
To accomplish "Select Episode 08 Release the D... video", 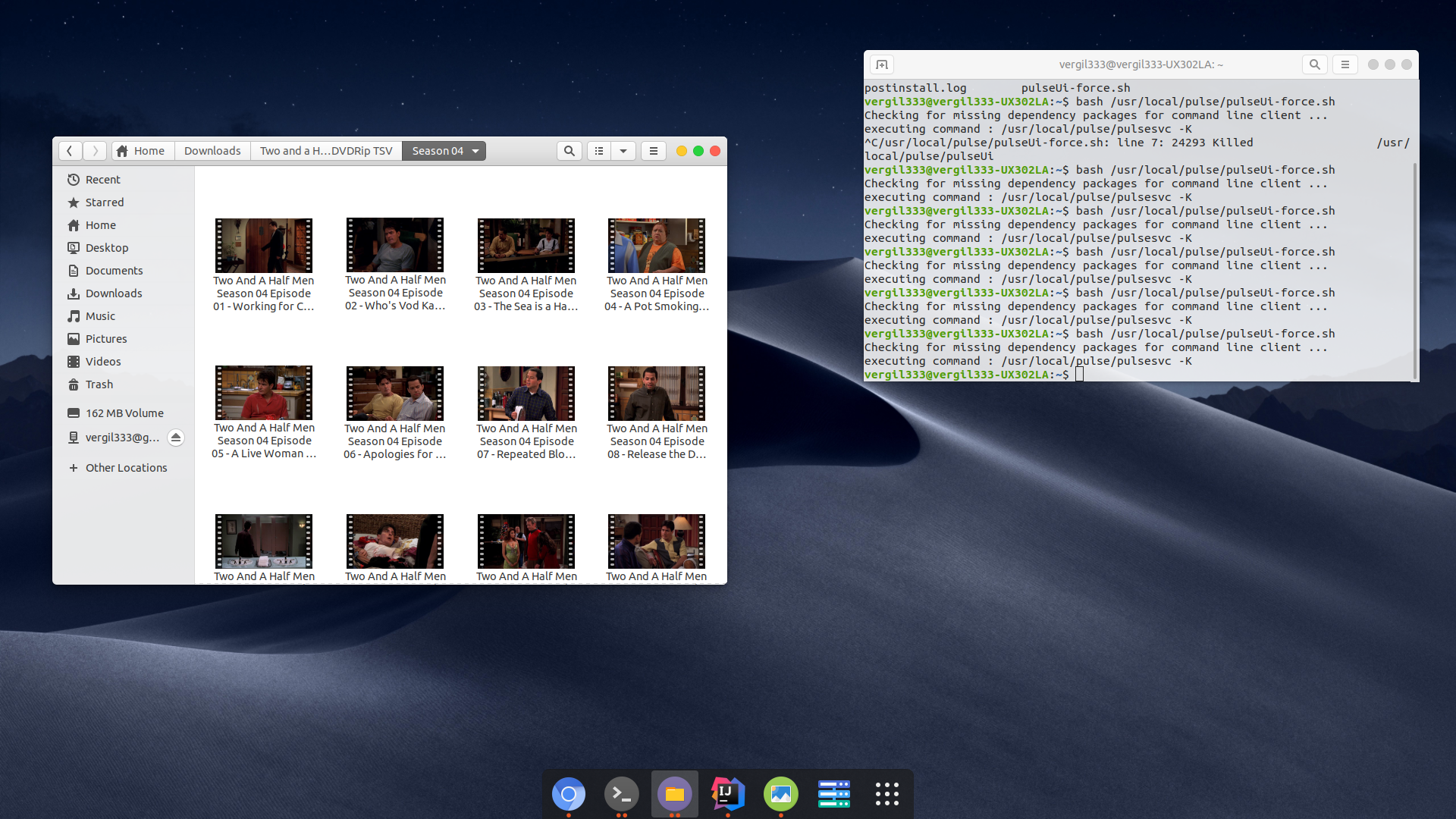I will 657,413.
